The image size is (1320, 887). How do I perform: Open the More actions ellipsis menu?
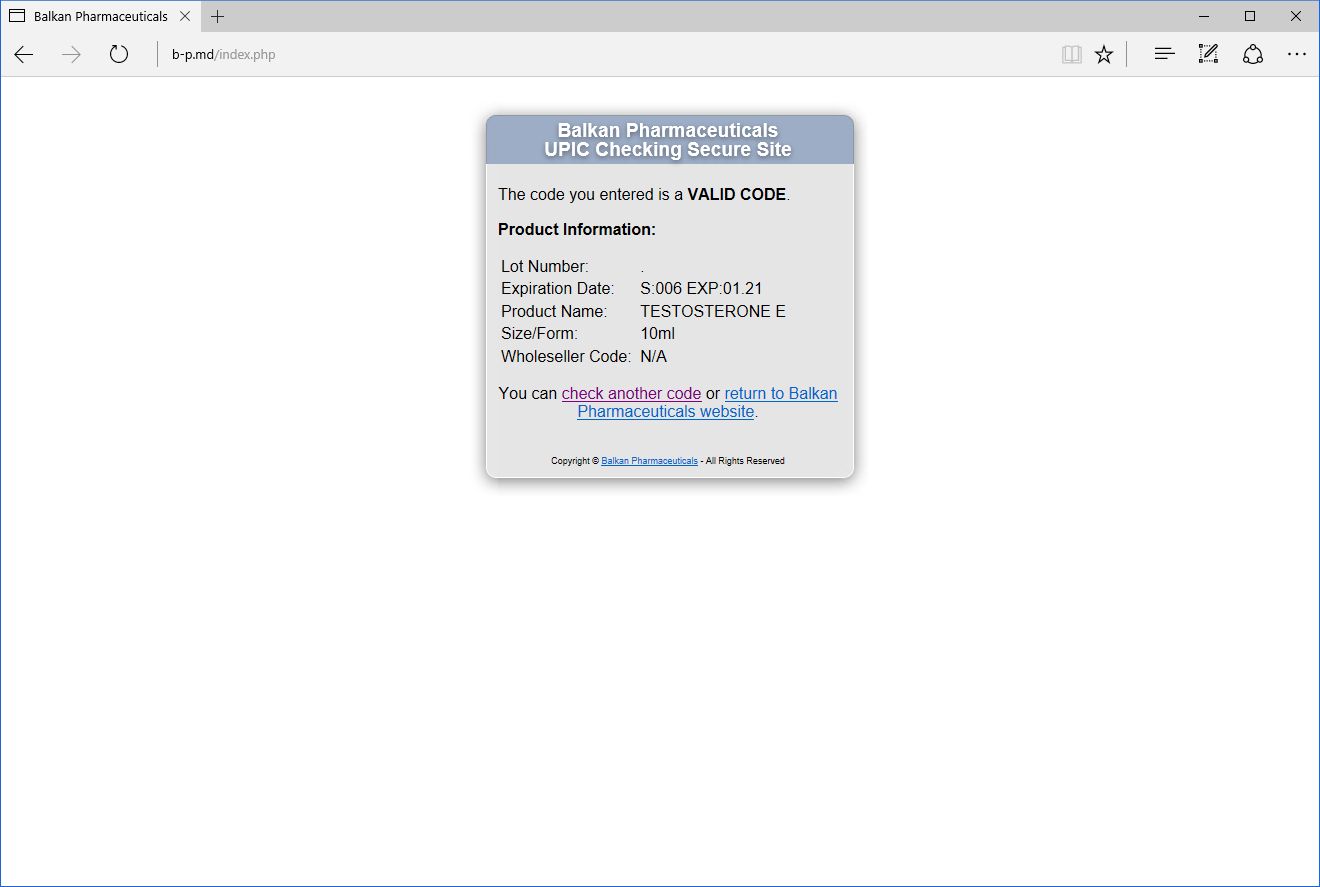pos(1297,55)
